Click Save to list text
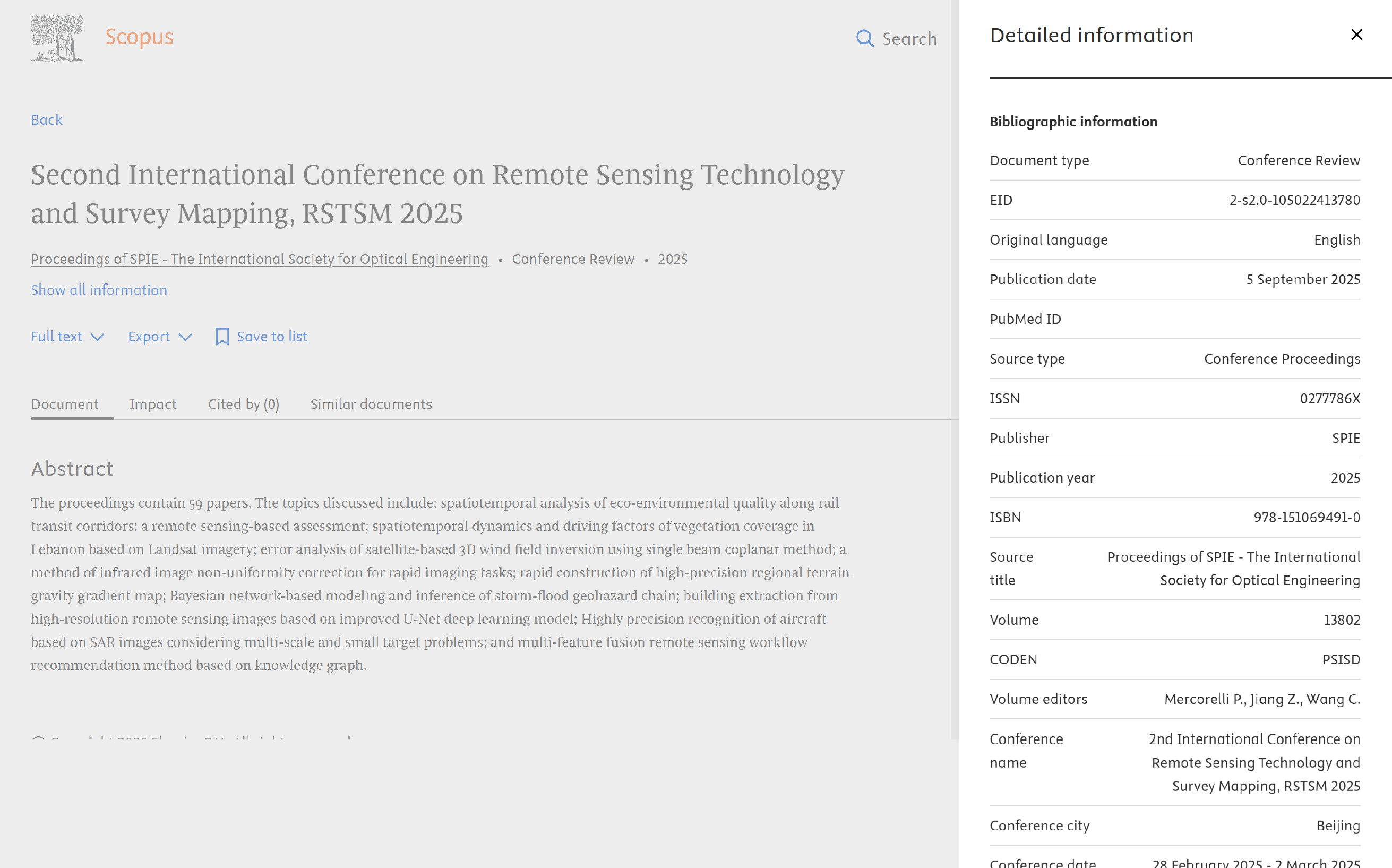Screen dimensions: 1392x868 click(x=272, y=337)
